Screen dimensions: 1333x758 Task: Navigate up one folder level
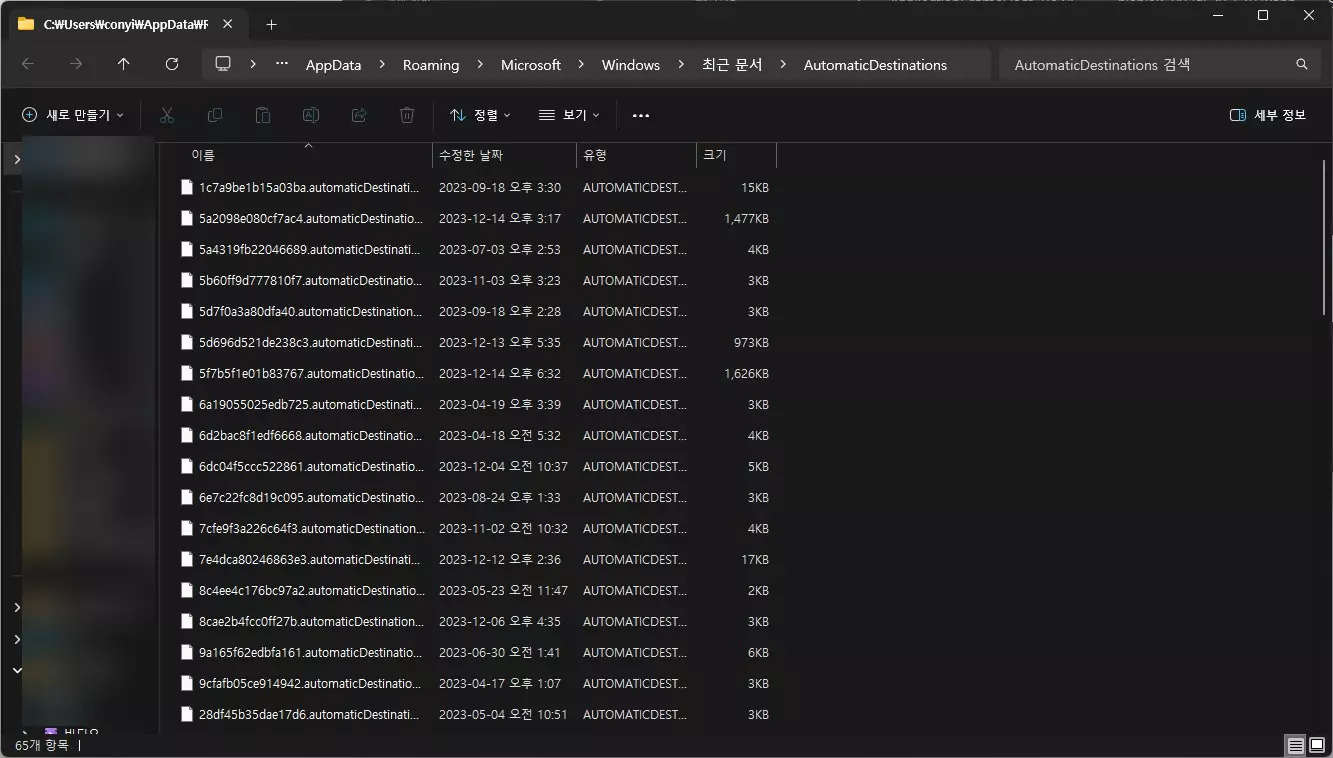[124, 64]
